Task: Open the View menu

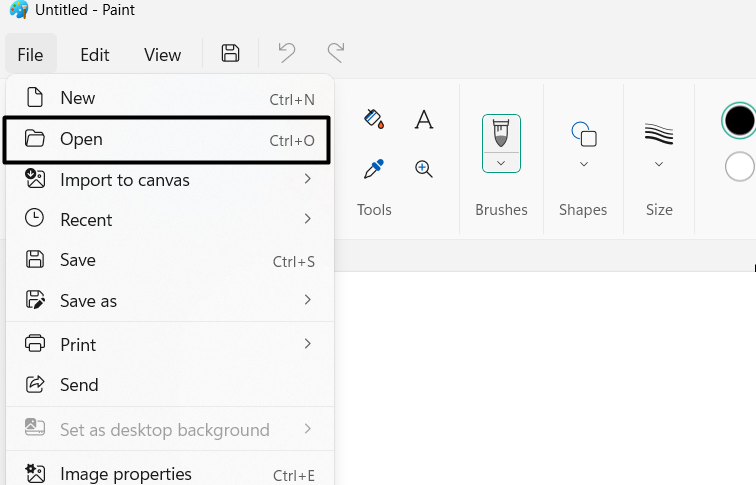Action: (x=162, y=55)
